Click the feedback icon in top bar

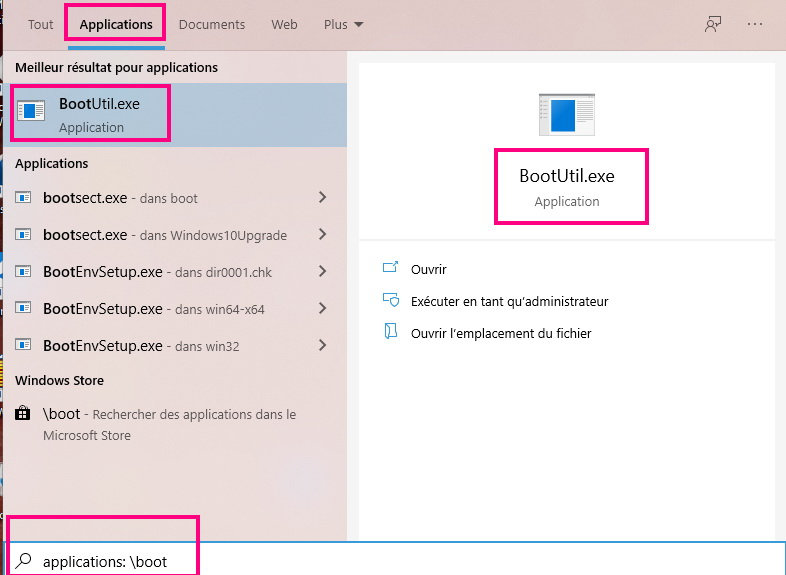[713, 25]
